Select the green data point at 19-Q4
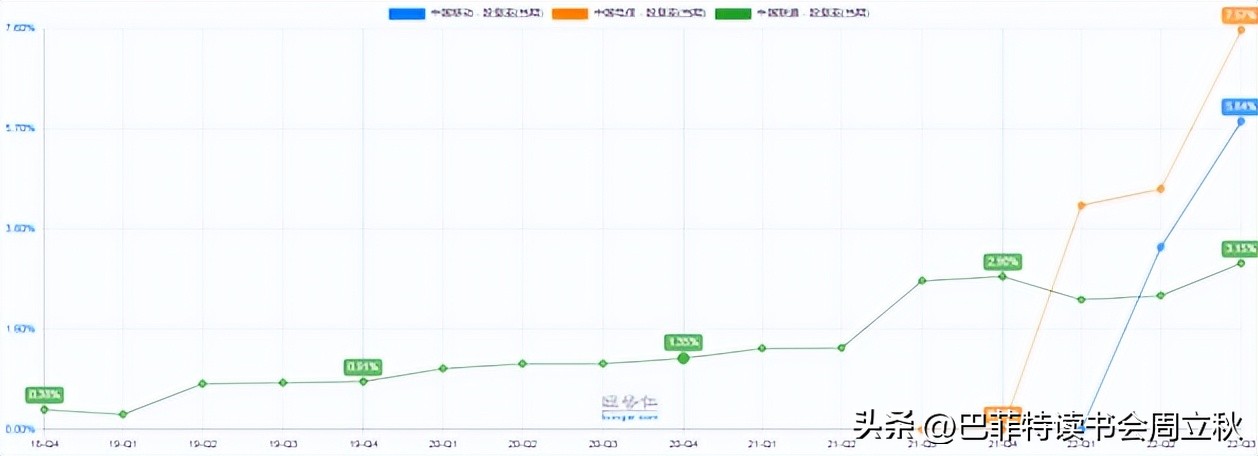This screenshot has width=1258, height=456. 363,382
